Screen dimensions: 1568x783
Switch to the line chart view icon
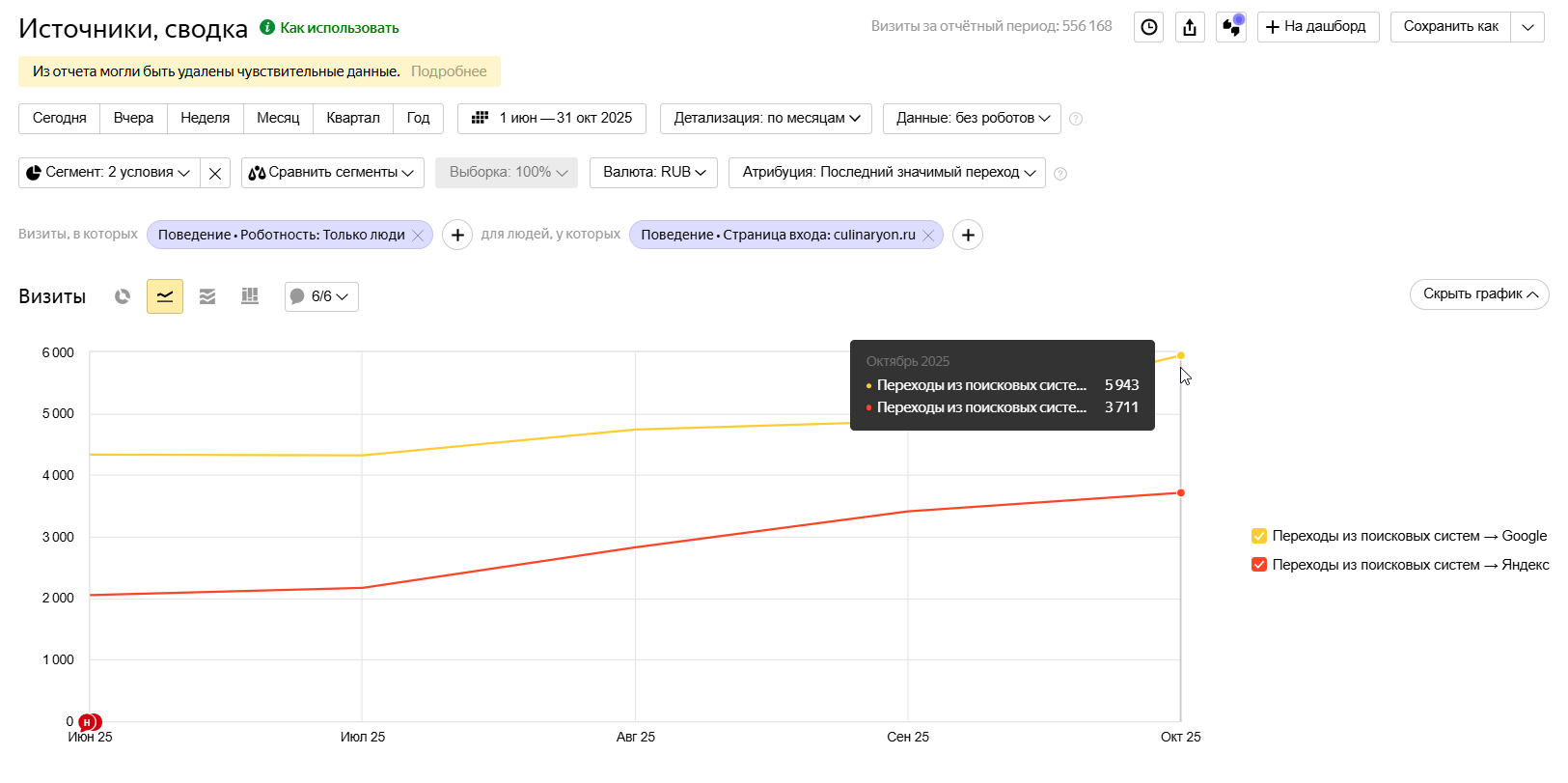pos(165,296)
